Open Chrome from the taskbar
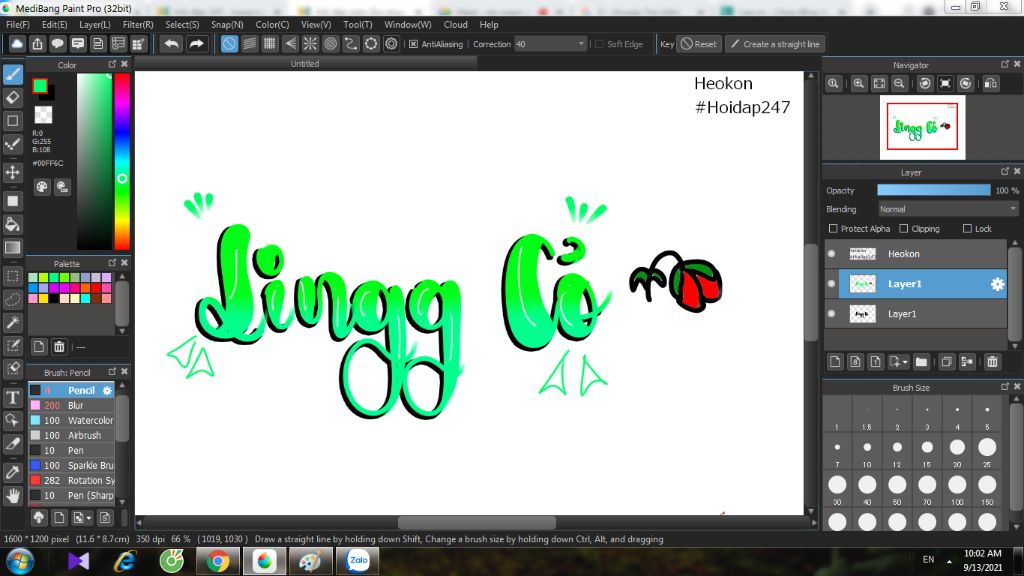This screenshot has height=576, width=1024. point(217,561)
